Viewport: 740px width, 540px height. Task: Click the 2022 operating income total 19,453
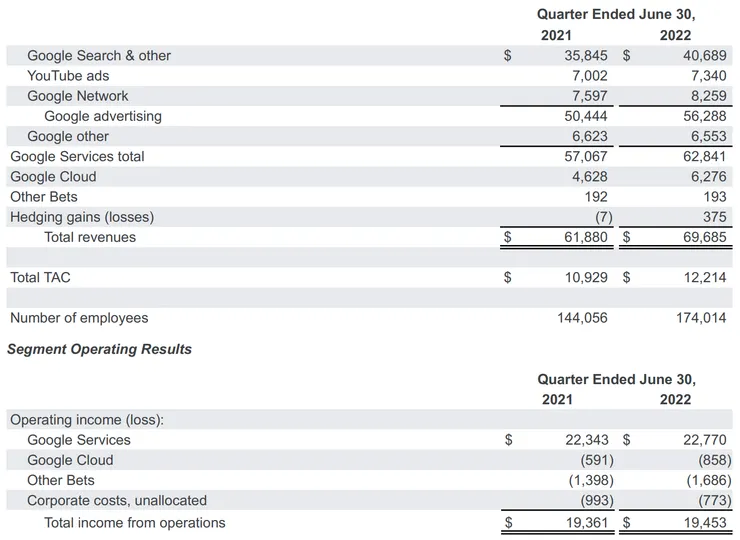point(702,522)
